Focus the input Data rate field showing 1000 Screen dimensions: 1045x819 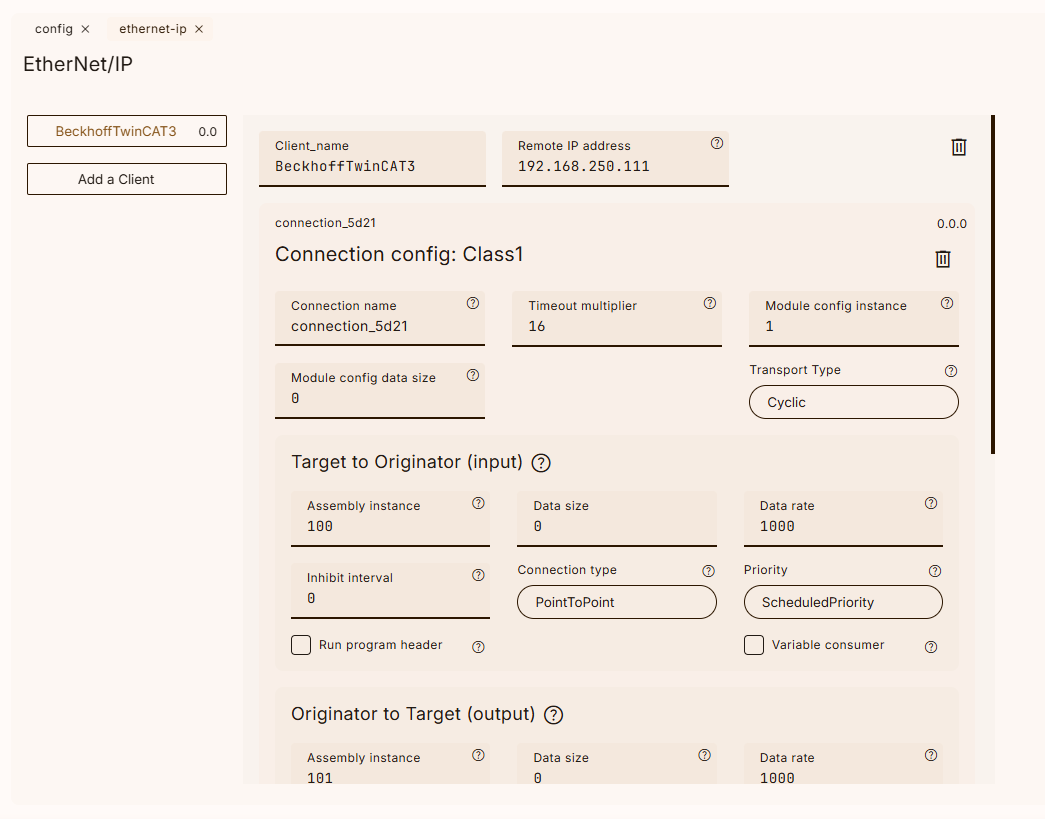pos(842,527)
